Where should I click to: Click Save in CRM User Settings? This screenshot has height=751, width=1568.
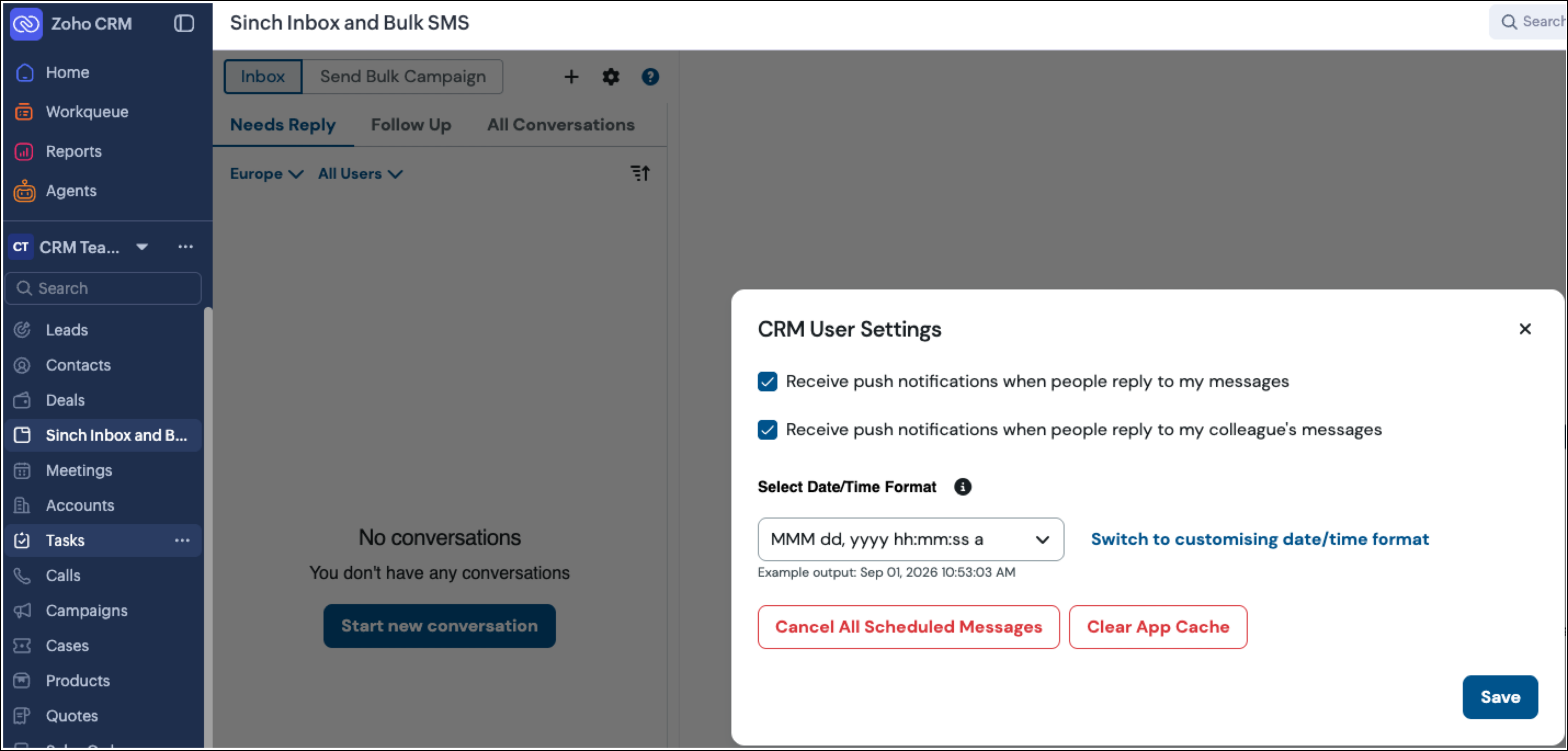1500,697
